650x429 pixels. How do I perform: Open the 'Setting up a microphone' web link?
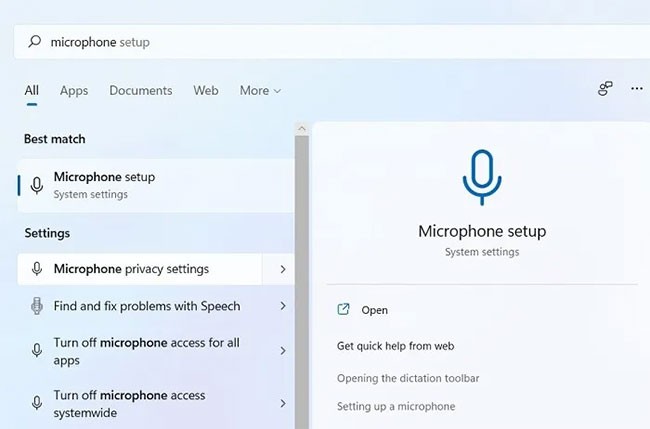click(x=396, y=407)
